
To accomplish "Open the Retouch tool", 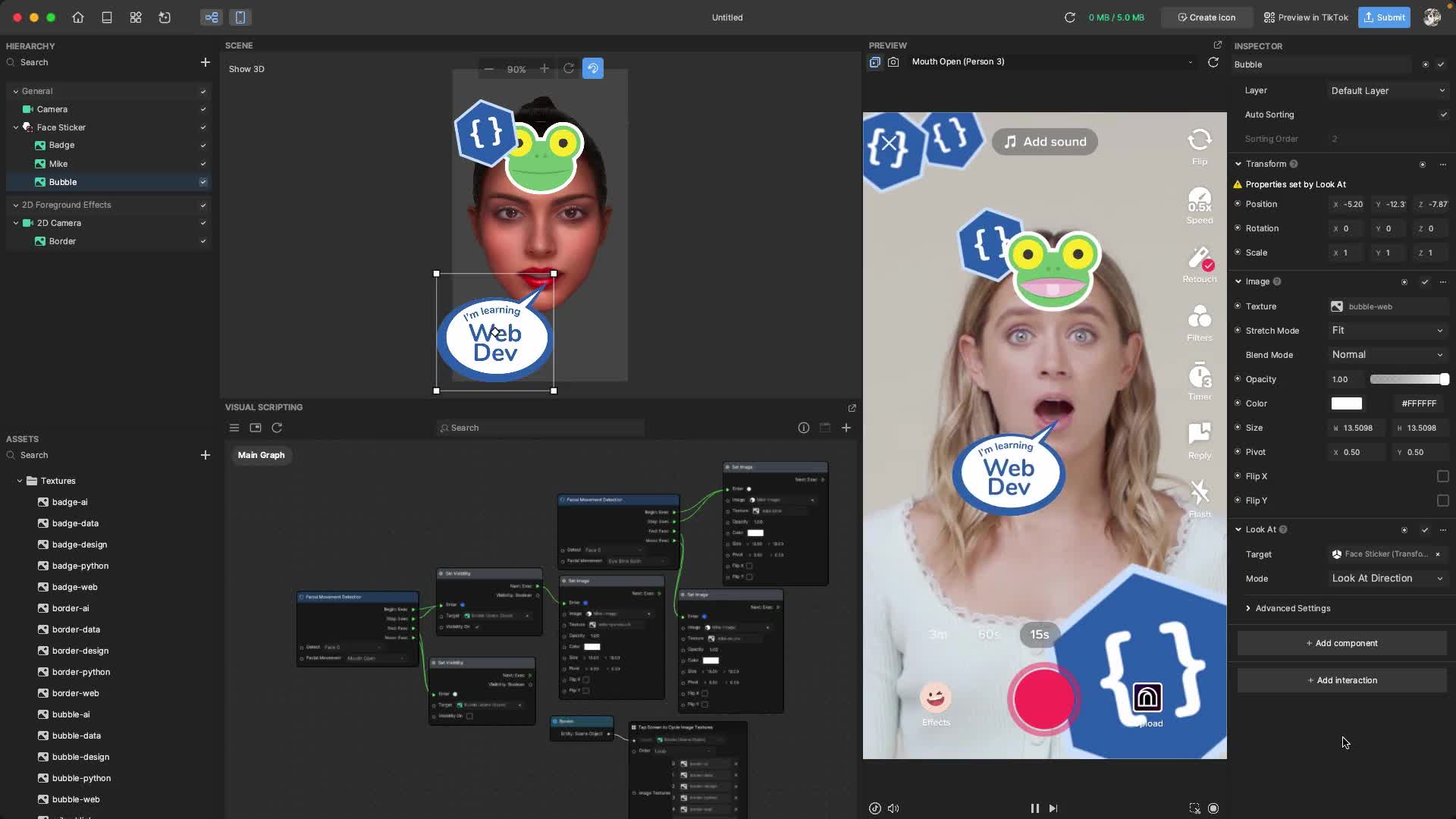I will point(1199,263).
